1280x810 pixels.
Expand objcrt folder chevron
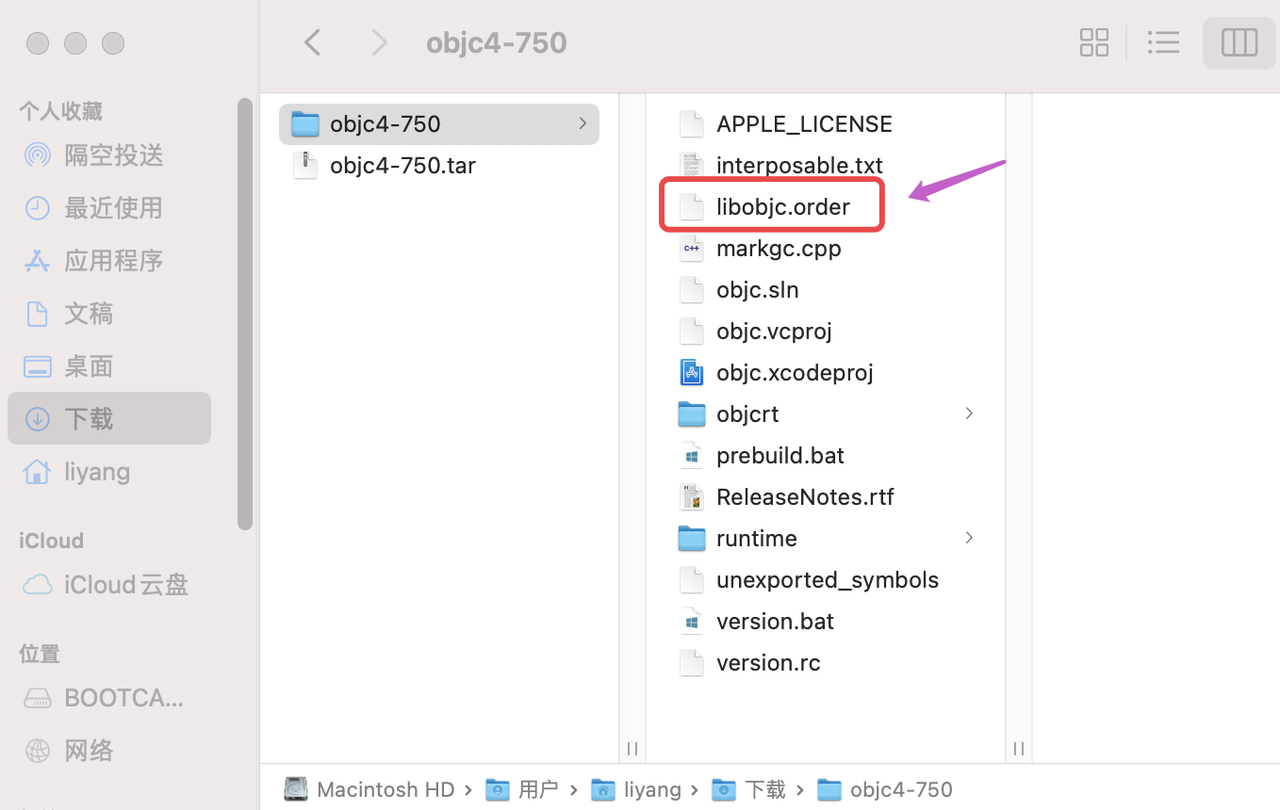969,414
